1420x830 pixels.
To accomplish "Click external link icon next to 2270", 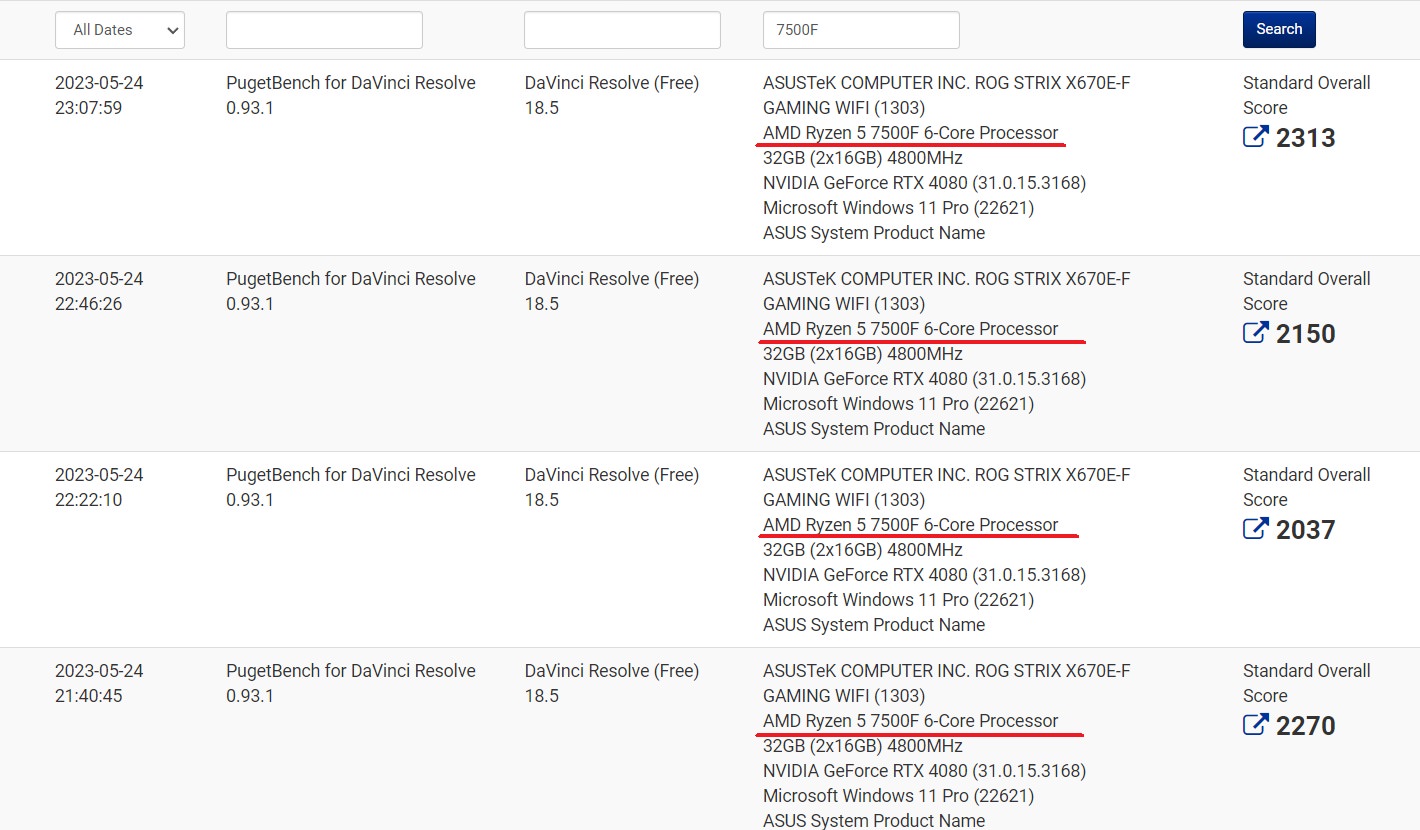I will [1255, 725].
